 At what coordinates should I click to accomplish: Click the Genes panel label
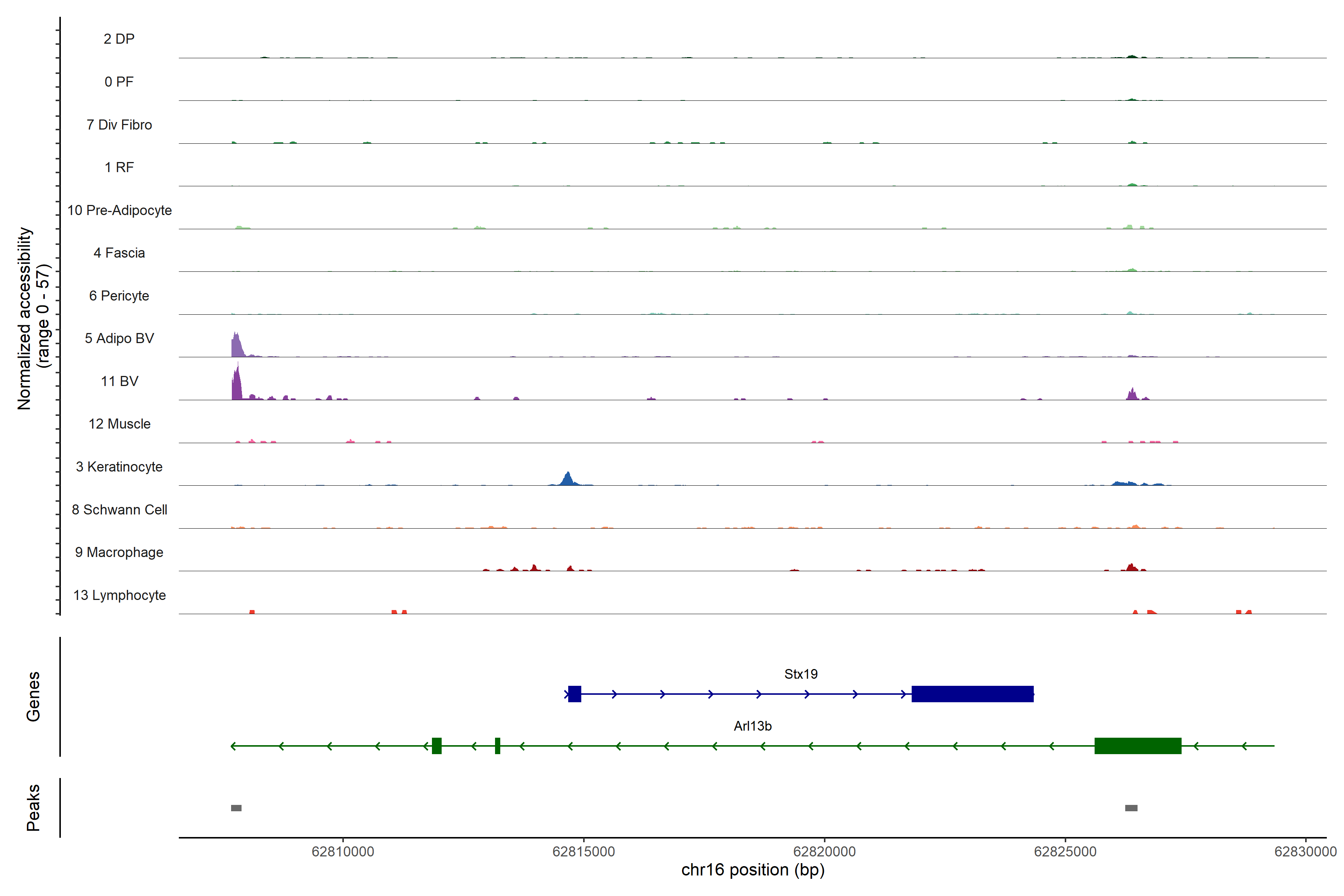(33, 697)
